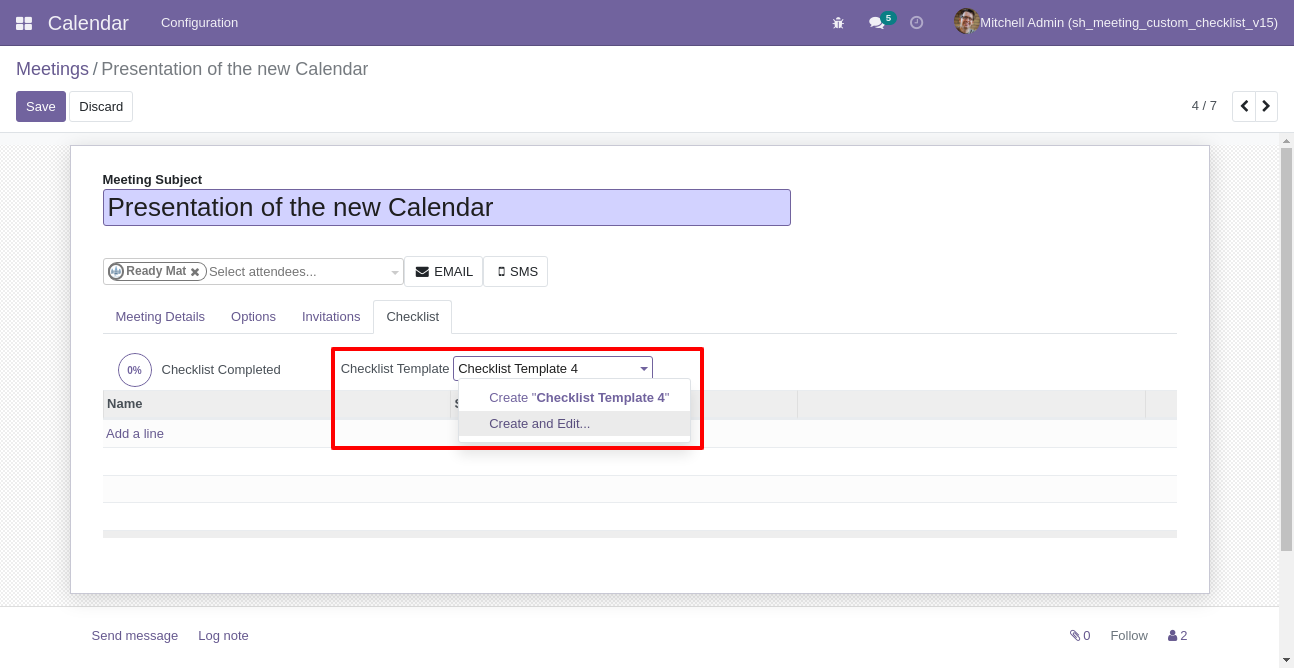The width and height of the screenshot is (1294, 668).
Task: Choose Create and Edit... option
Action: coord(539,424)
